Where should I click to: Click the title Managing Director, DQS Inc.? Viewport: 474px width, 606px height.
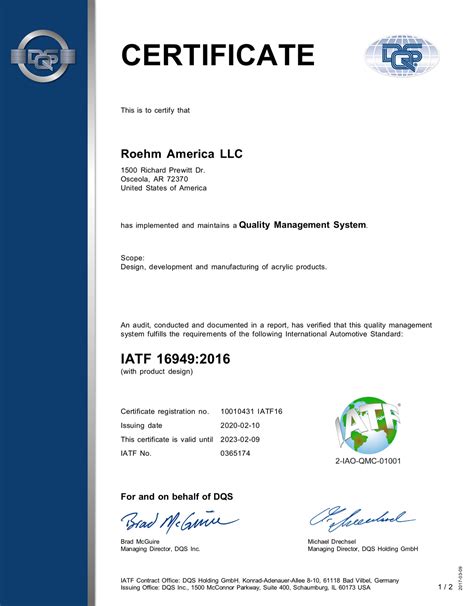tap(160, 549)
